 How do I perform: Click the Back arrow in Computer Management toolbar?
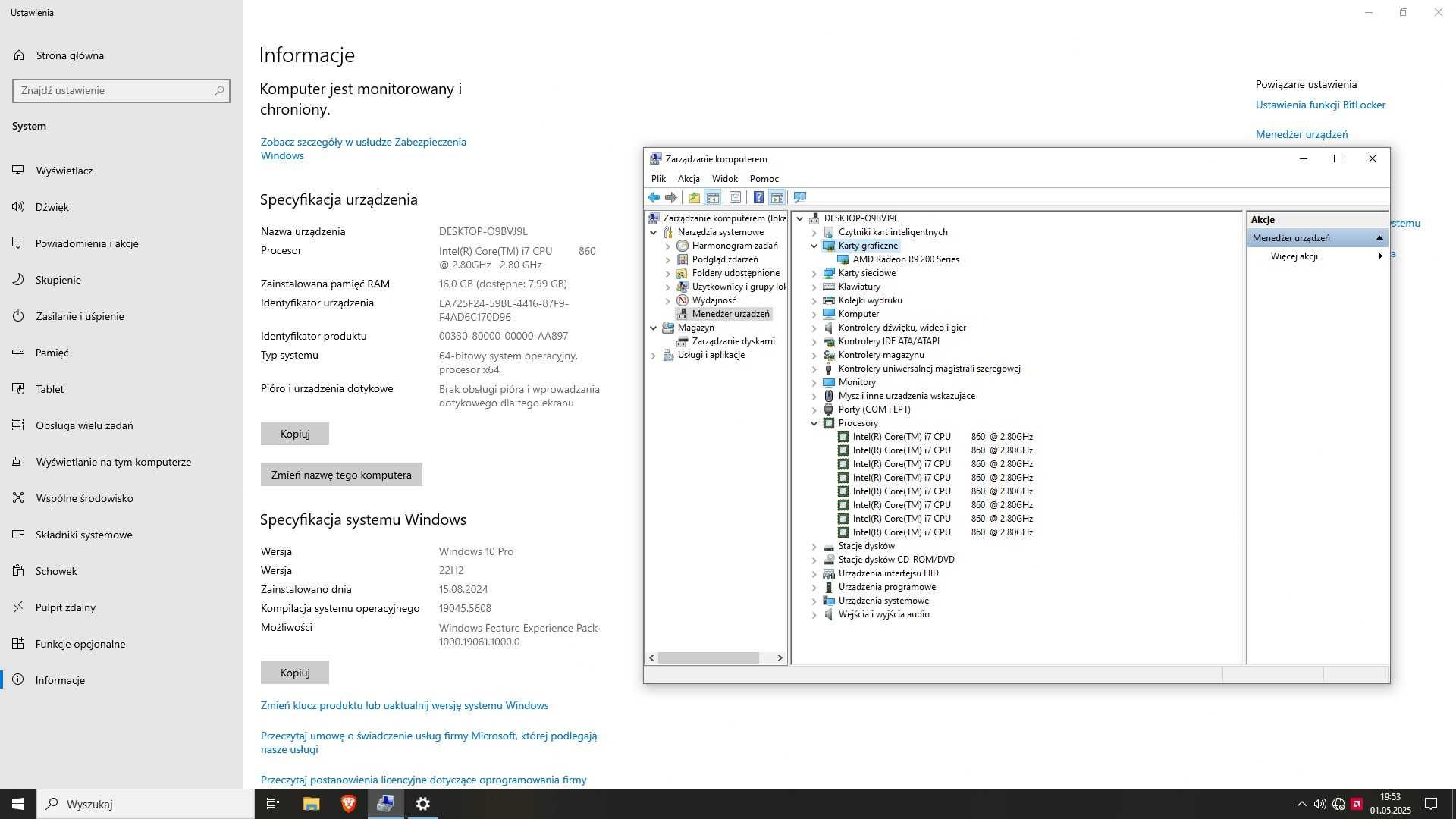point(654,198)
